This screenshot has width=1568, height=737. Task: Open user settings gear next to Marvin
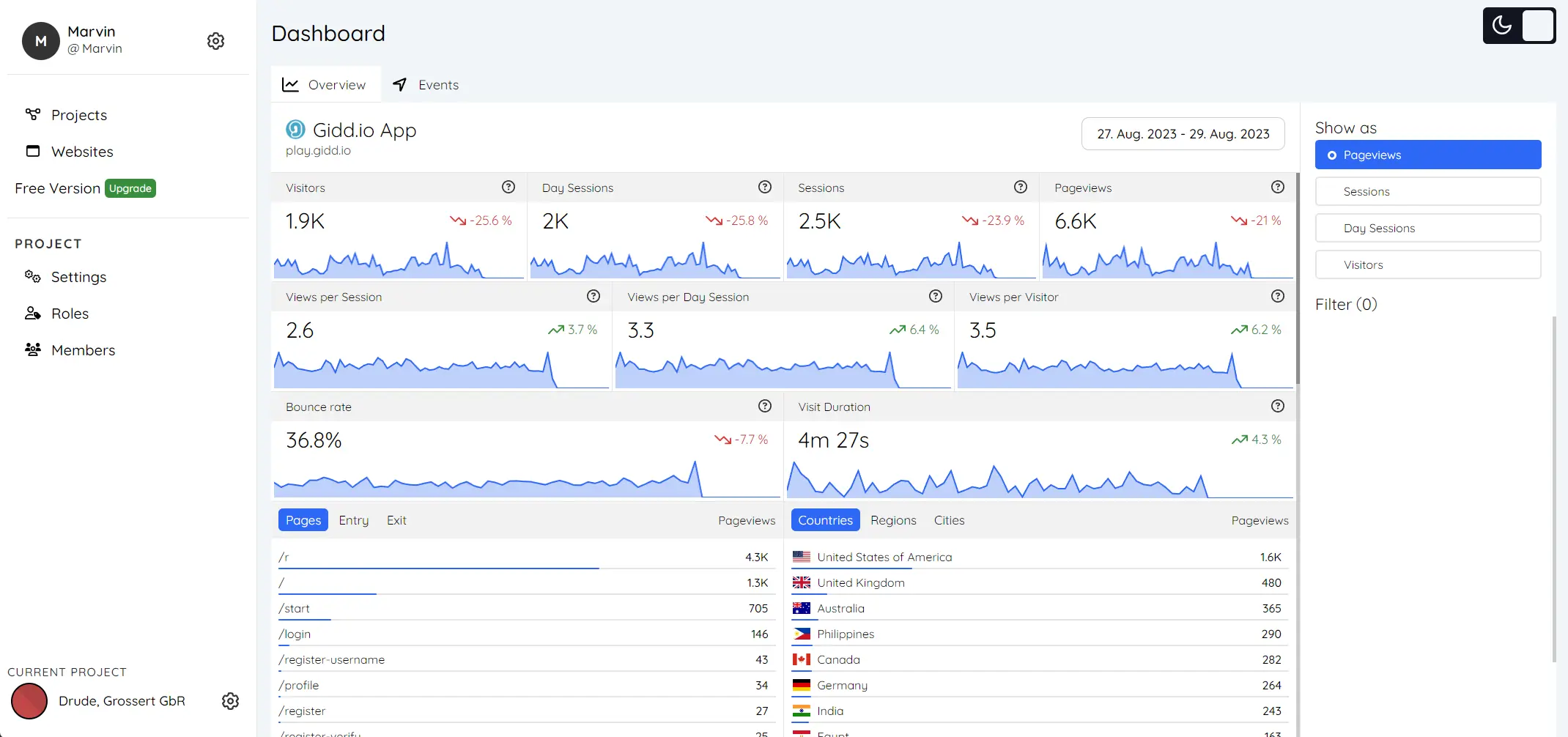[x=215, y=41]
